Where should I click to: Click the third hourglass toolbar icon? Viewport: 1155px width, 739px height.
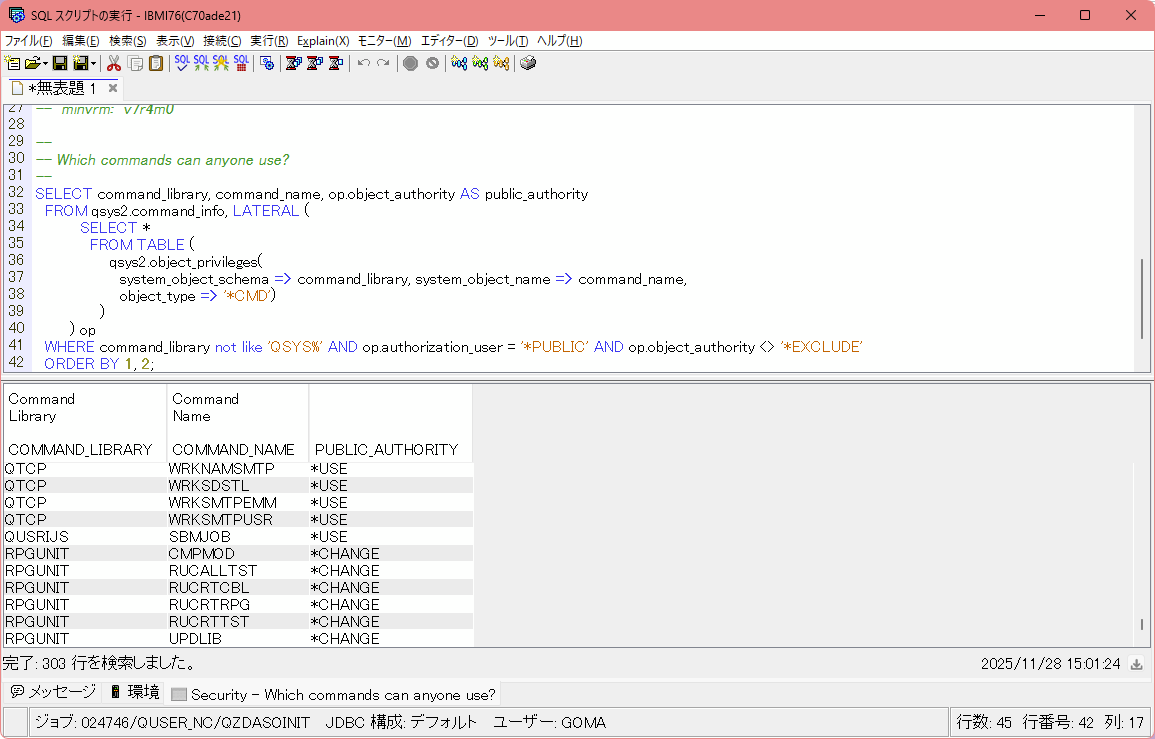point(336,63)
